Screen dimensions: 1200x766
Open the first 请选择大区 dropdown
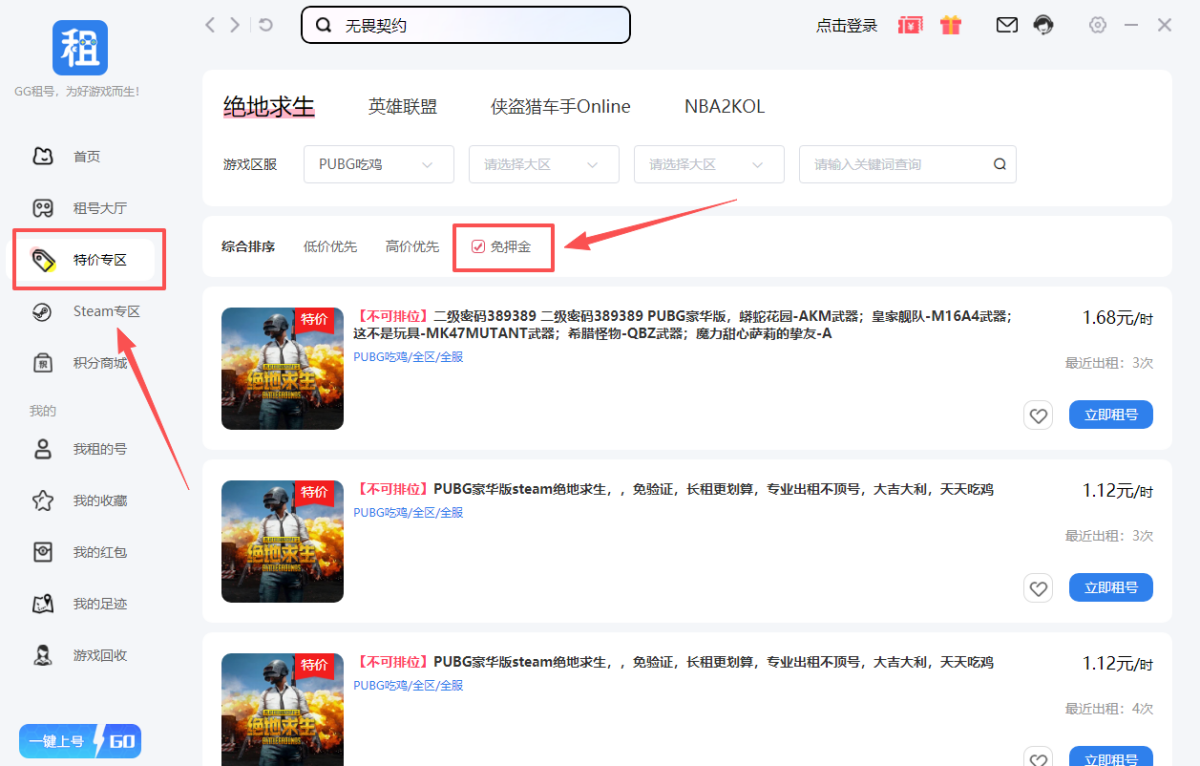coord(544,164)
